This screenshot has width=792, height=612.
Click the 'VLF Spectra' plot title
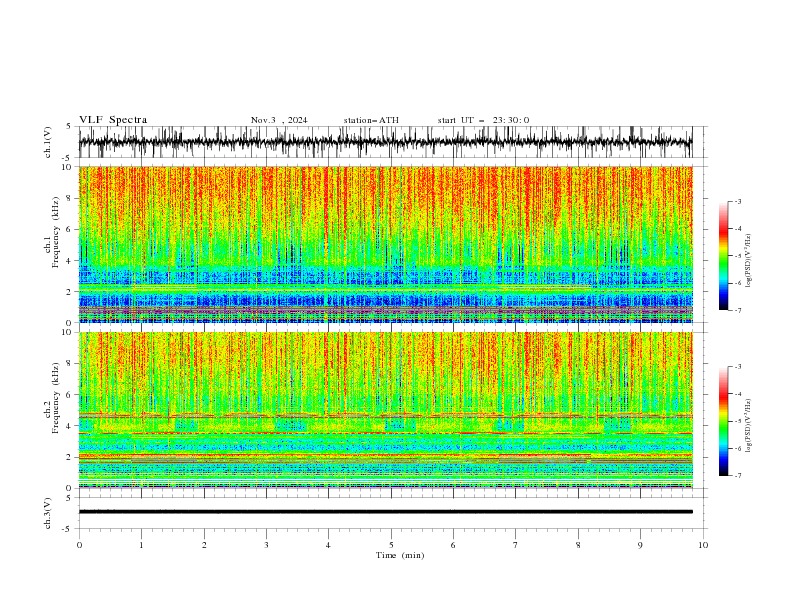[113, 120]
